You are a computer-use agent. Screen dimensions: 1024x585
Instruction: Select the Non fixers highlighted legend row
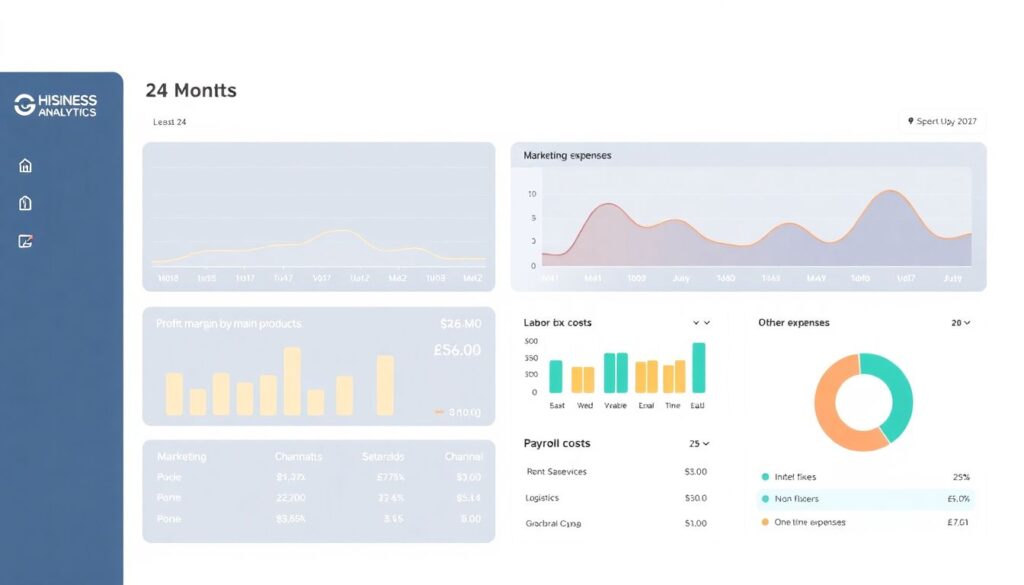point(865,499)
